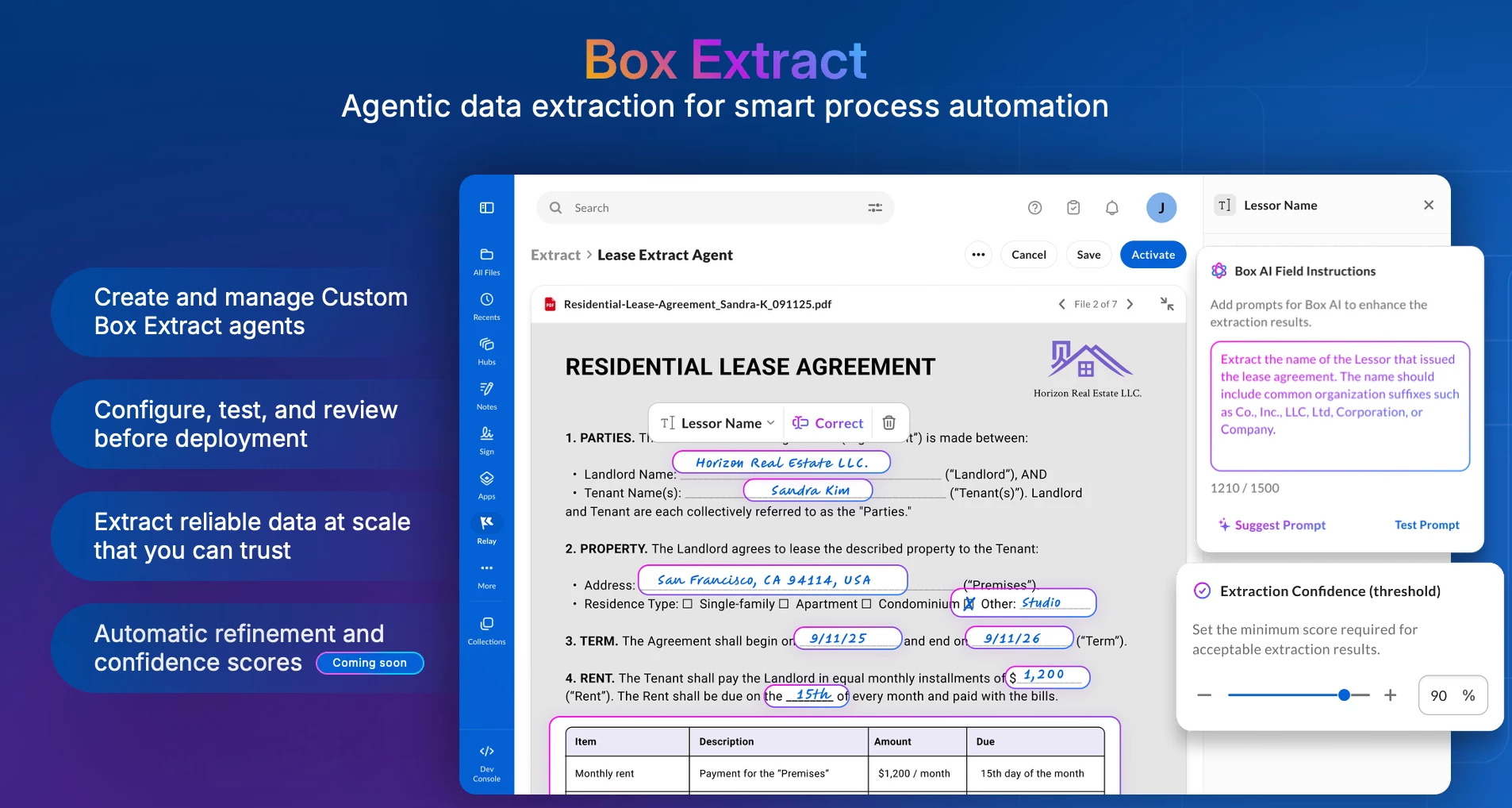This screenshot has height=808, width=1512.
Task: Increase confidence threshold with plus
Action: pos(1391,695)
